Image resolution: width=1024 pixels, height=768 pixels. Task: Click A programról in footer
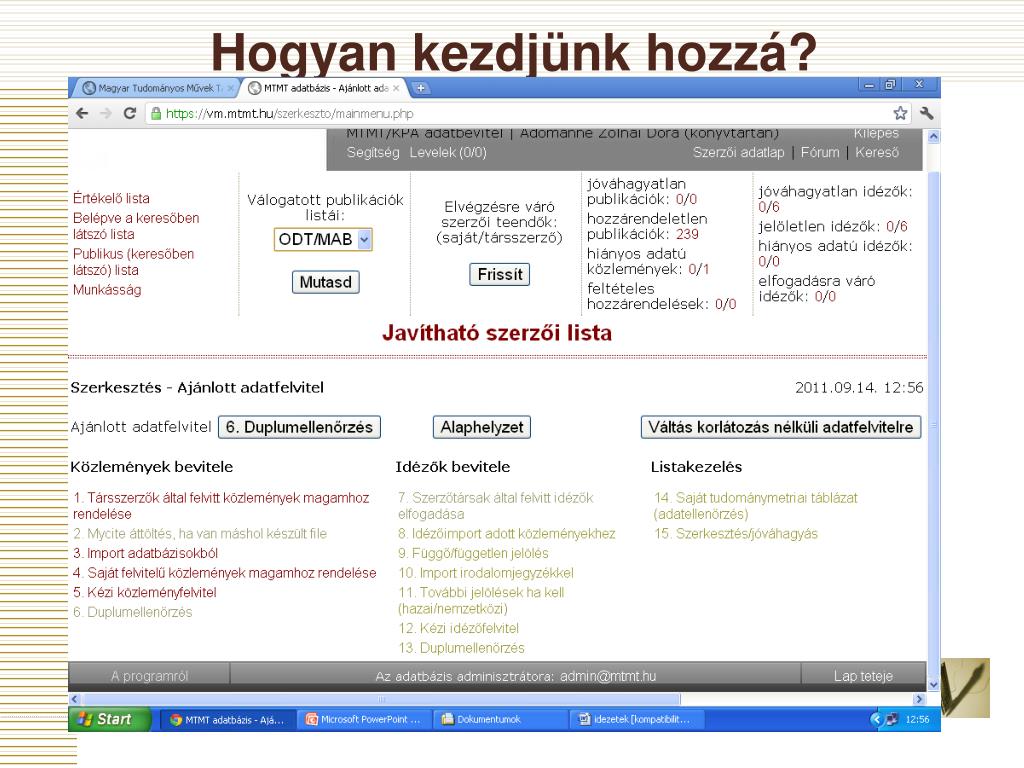click(x=150, y=676)
